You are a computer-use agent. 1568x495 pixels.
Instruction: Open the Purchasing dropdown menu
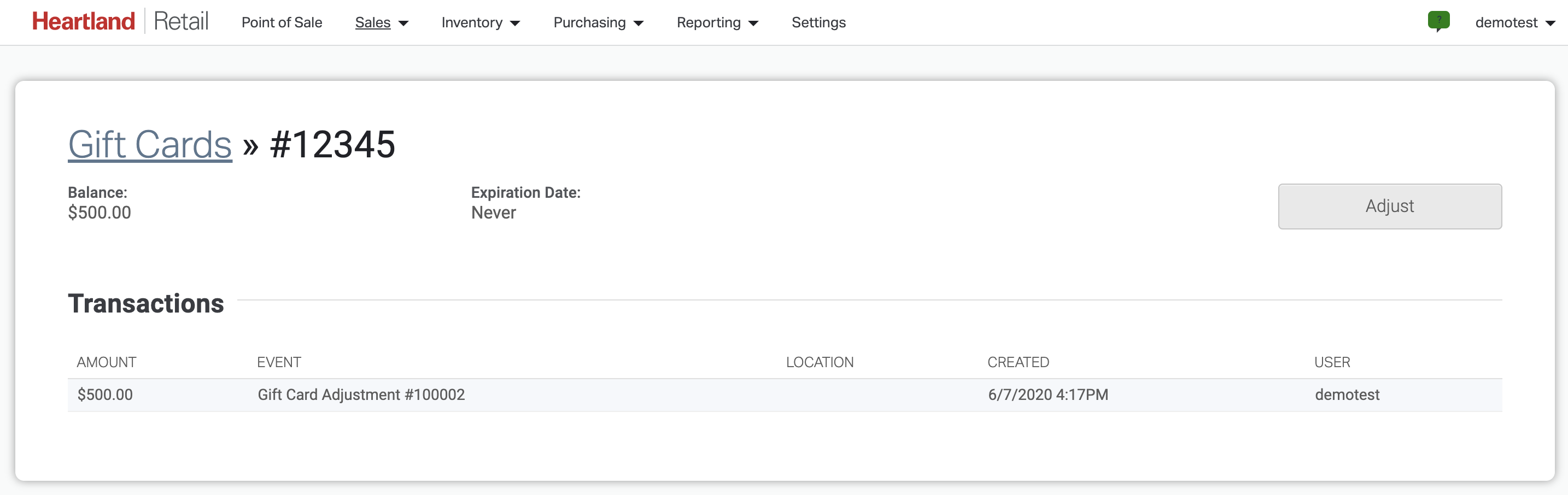point(598,22)
